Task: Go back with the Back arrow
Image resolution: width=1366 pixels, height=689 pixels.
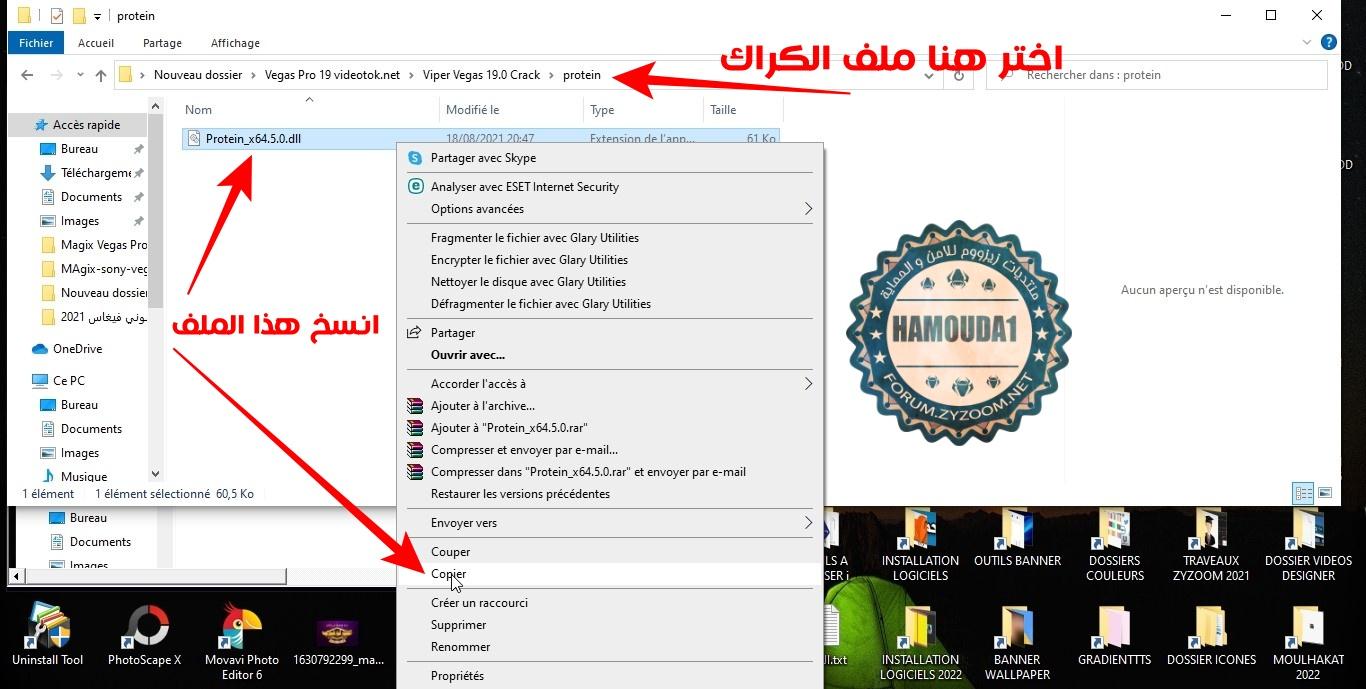Action: point(27,75)
